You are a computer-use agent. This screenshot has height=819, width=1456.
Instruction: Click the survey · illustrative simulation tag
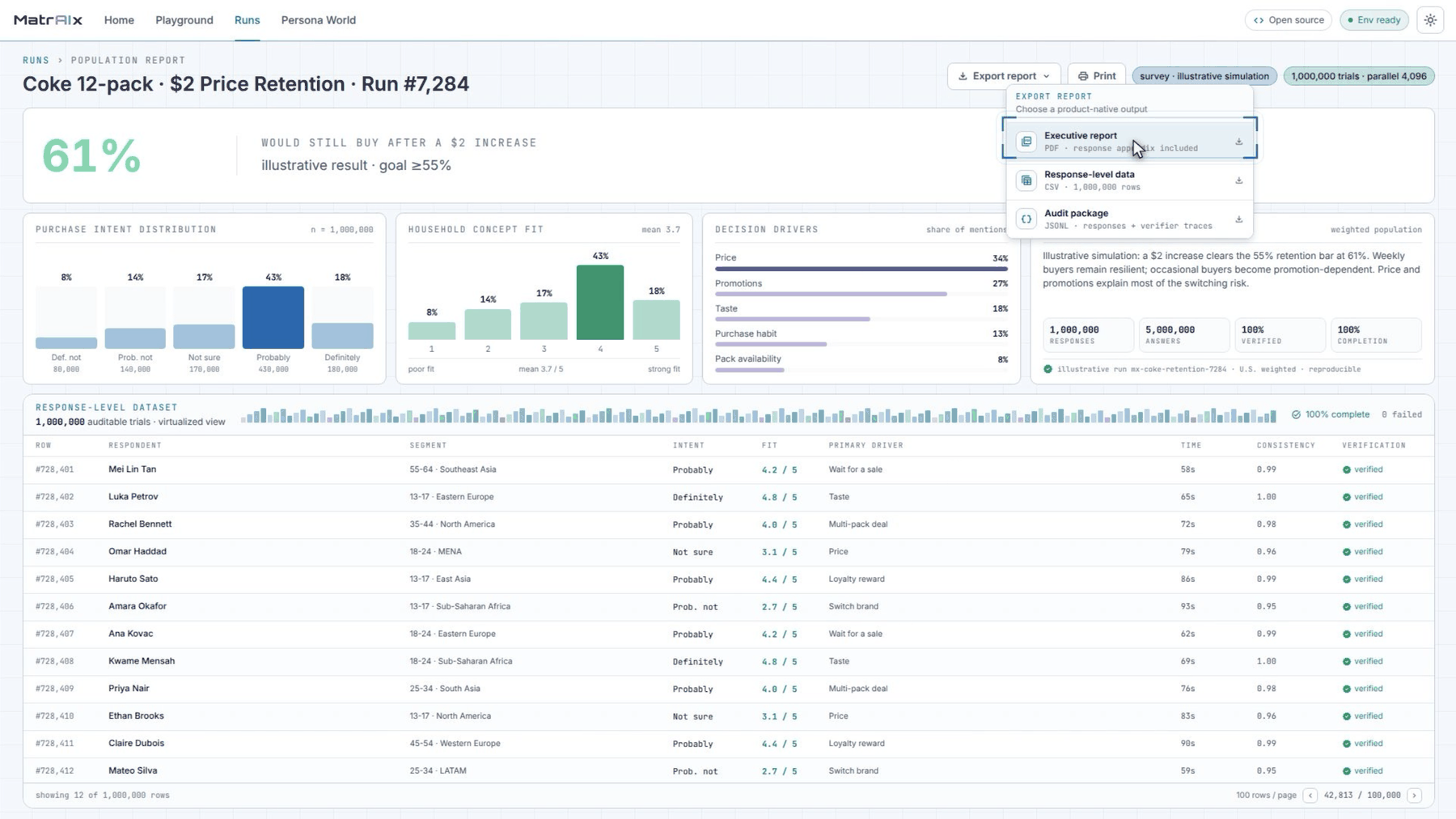[1204, 76]
